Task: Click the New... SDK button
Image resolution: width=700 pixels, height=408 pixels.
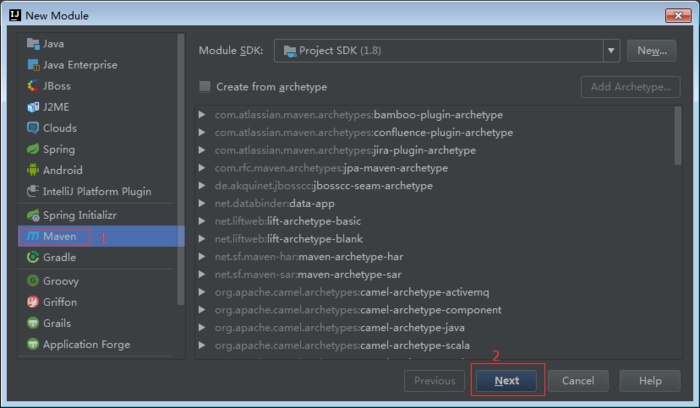Action: pyautogui.click(x=652, y=50)
